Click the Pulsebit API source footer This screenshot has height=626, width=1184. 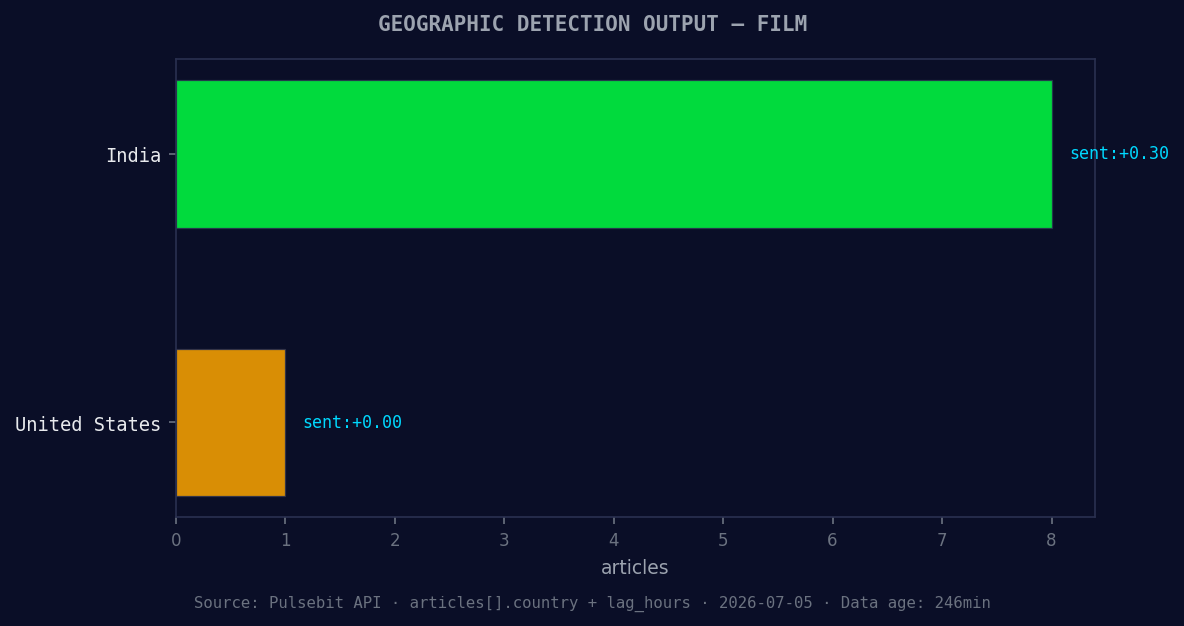click(x=592, y=603)
